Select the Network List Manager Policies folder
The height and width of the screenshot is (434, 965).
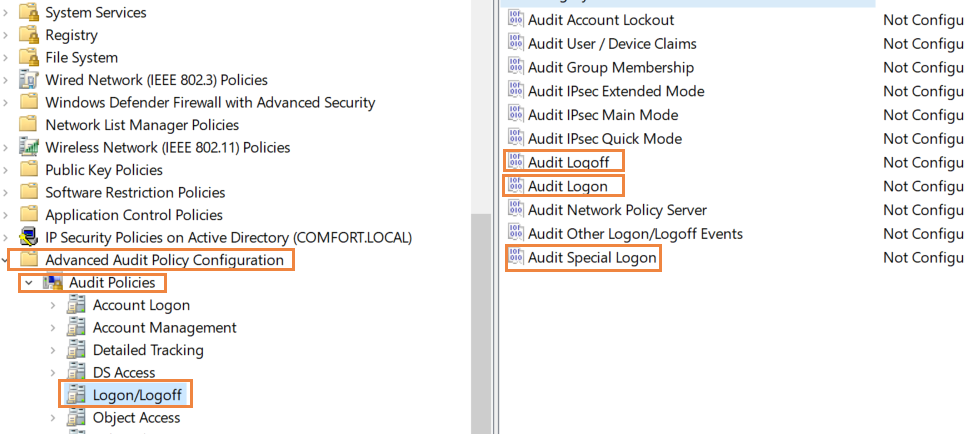point(142,124)
